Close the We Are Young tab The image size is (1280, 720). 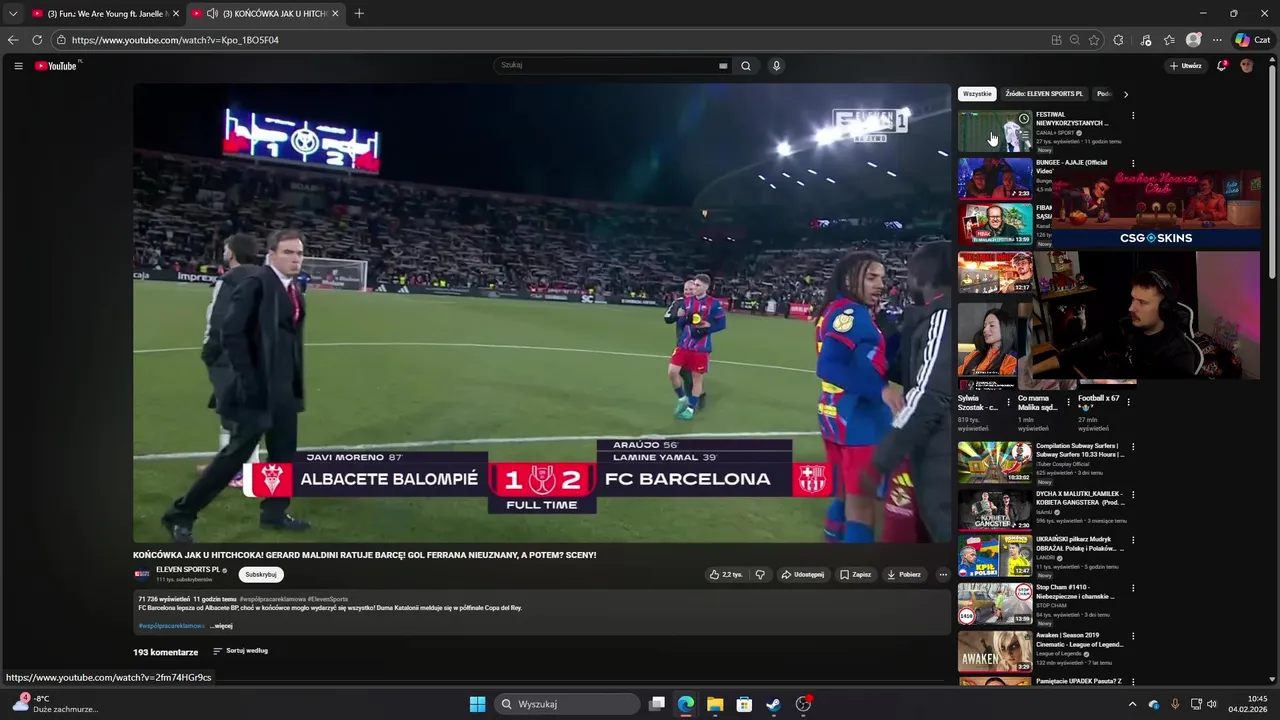point(176,13)
